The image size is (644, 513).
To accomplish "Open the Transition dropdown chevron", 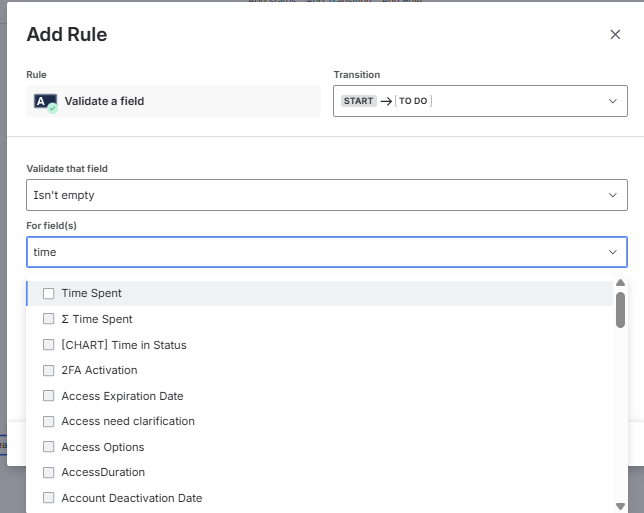I will pyautogui.click(x=613, y=101).
